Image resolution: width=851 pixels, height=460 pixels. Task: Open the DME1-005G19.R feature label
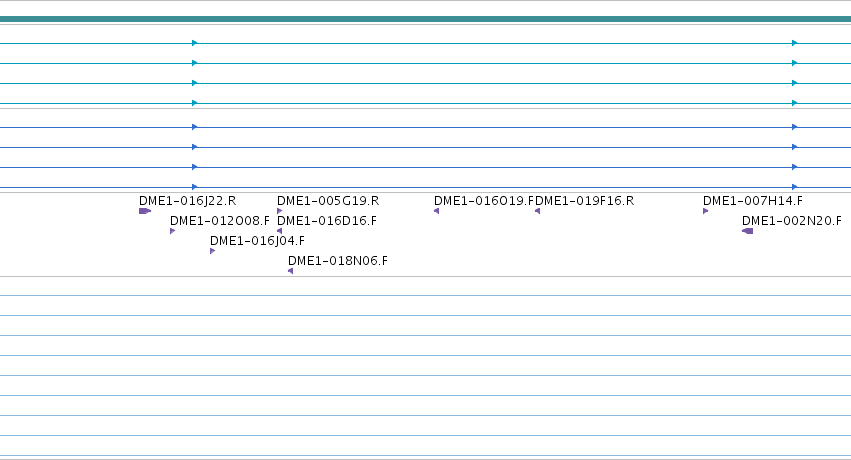click(328, 201)
